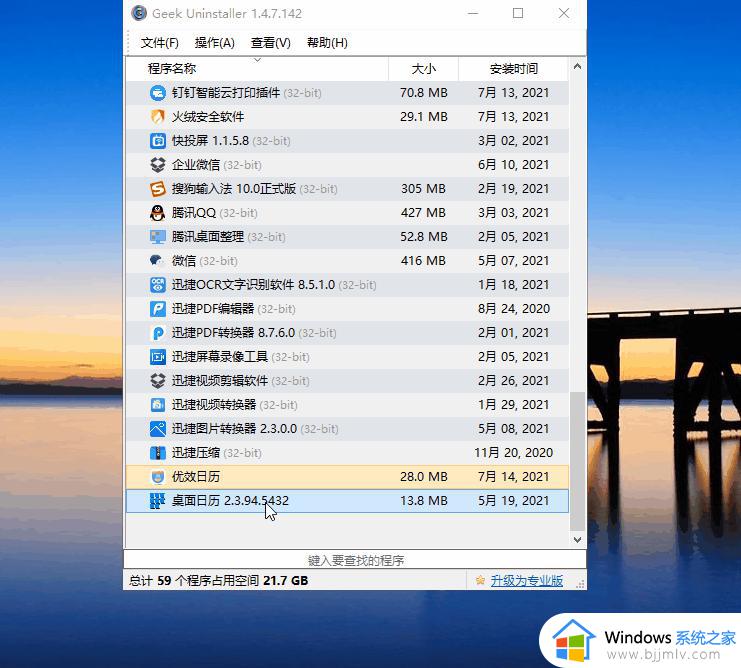The width and height of the screenshot is (741, 668).
Task: Sort by the 安装时间 column header
Action: pos(513,69)
